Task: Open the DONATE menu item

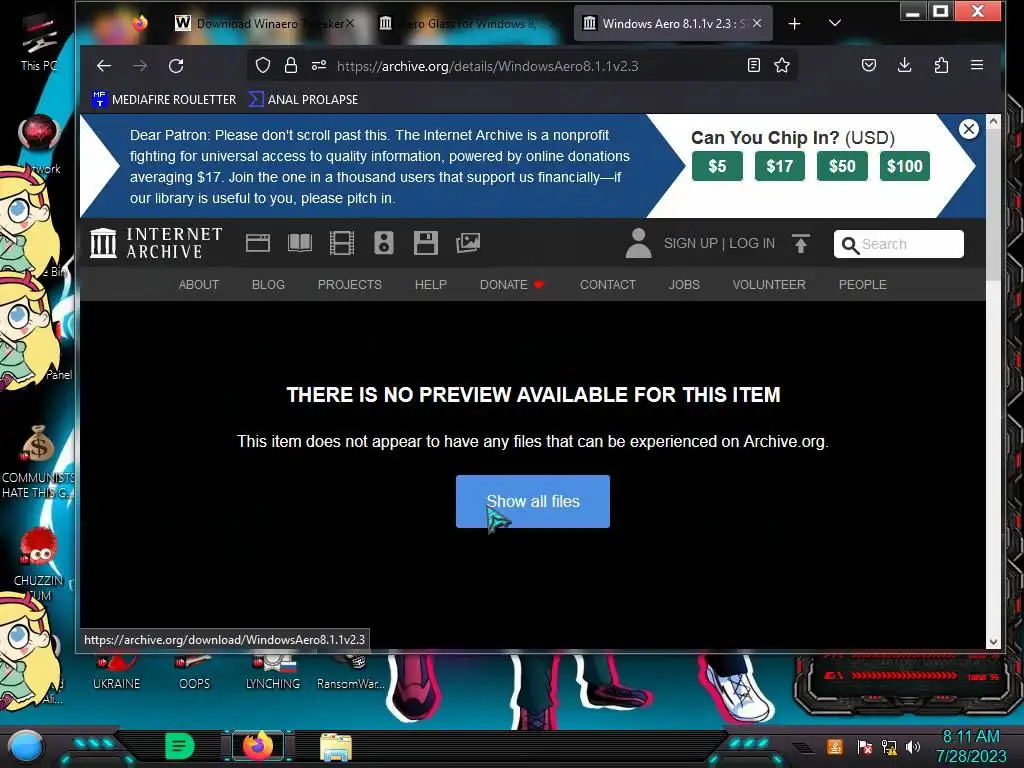Action: 512,285
